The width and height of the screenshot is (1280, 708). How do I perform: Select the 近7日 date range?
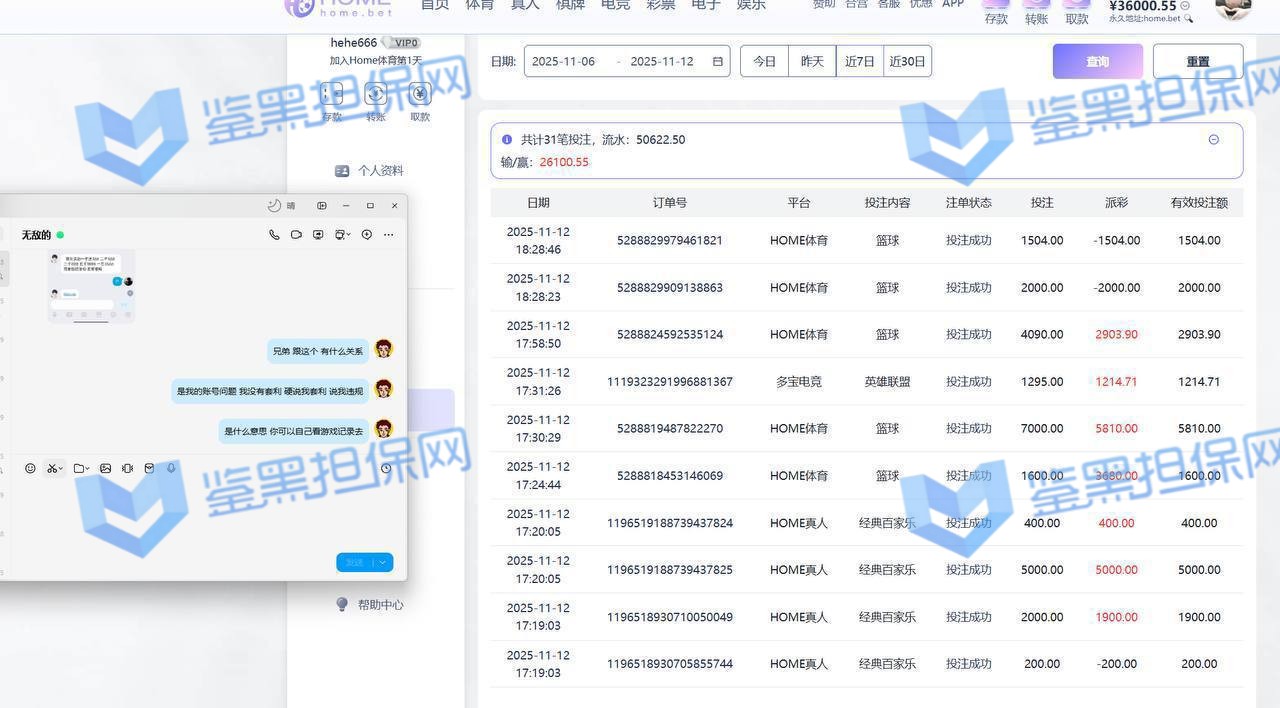[859, 62]
